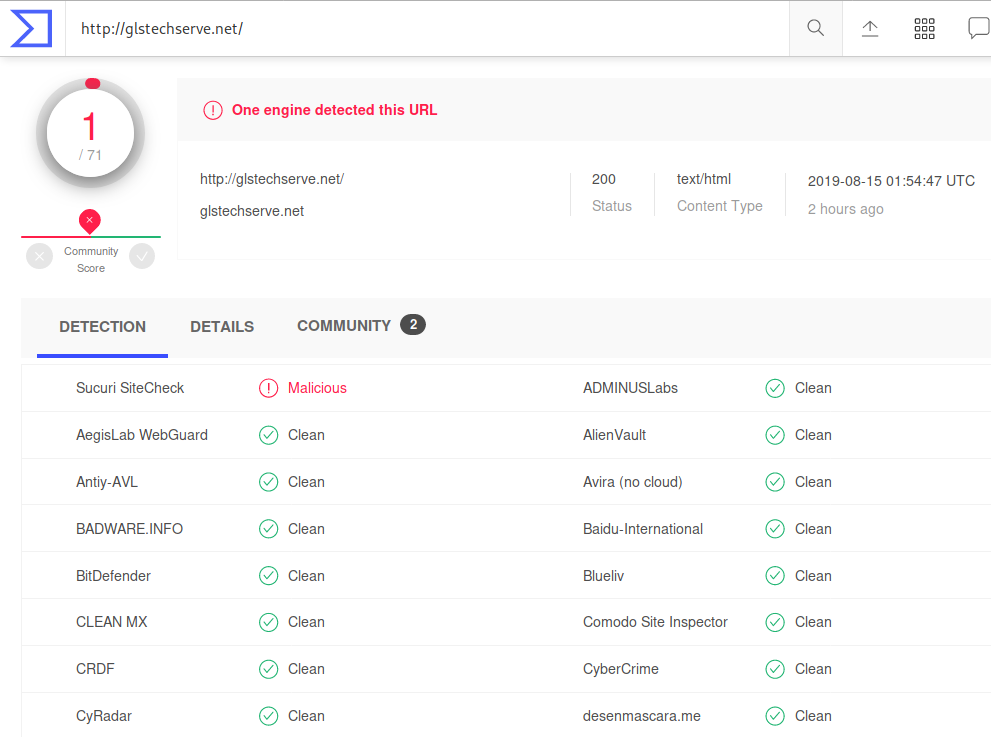Image resolution: width=991 pixels, height=737 pixels.
Task: Click the clean checkmark icon for CyRadar
Action: point(269,716)
